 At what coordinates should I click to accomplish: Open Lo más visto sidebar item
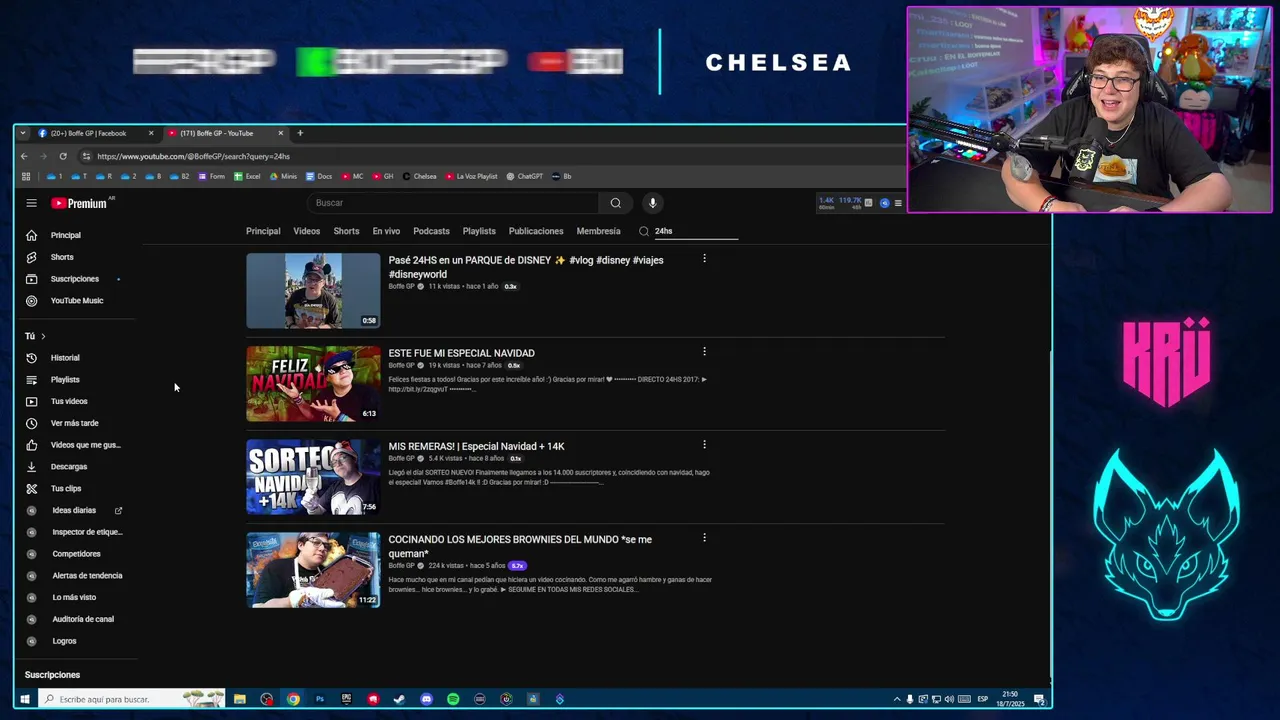tap(74, 598)
